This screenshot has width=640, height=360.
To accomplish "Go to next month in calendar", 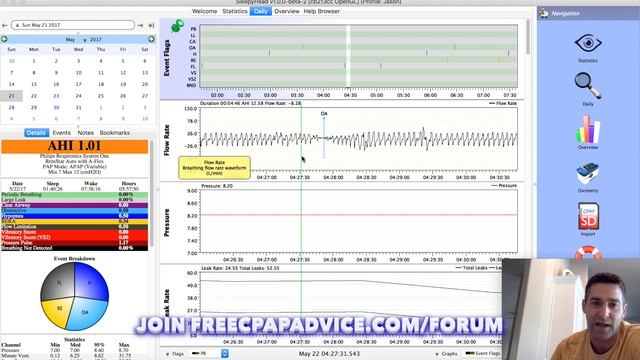I will [151, 39].
